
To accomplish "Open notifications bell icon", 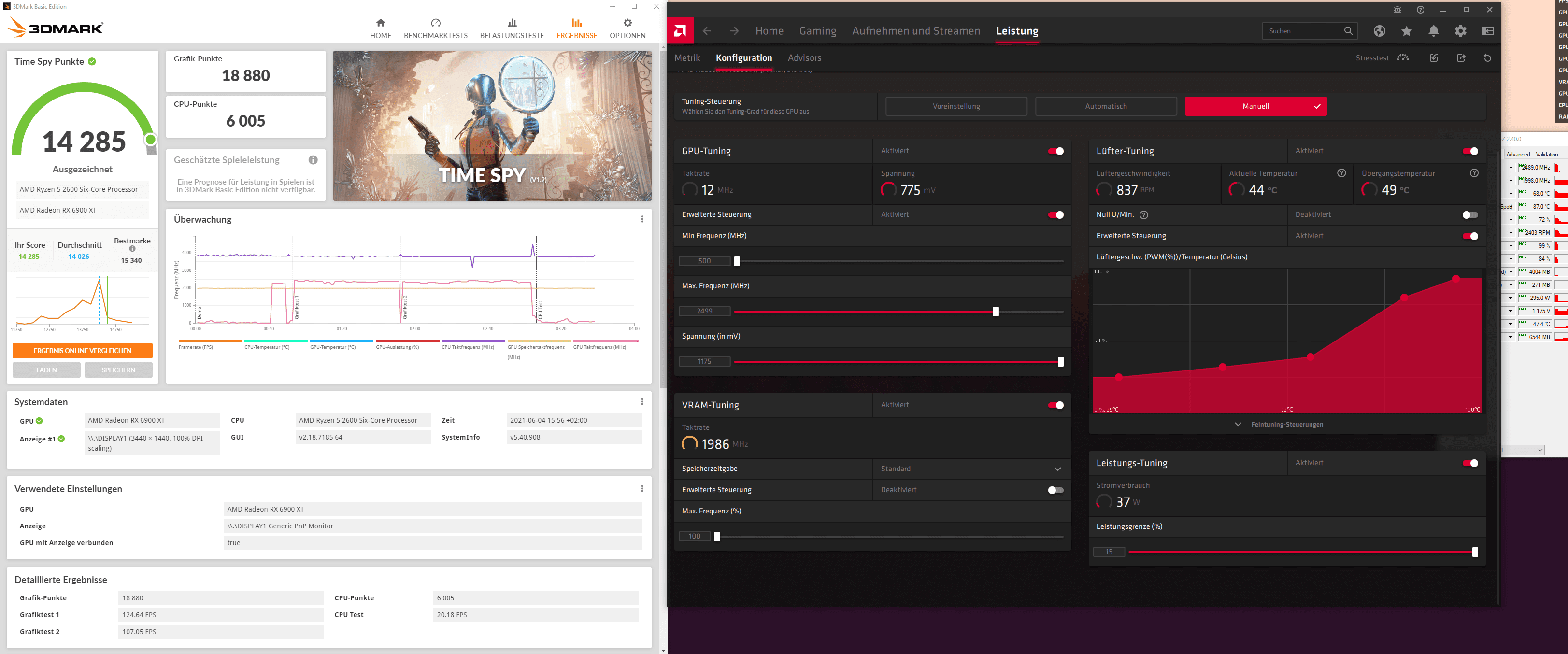I will pos(1434,31).
